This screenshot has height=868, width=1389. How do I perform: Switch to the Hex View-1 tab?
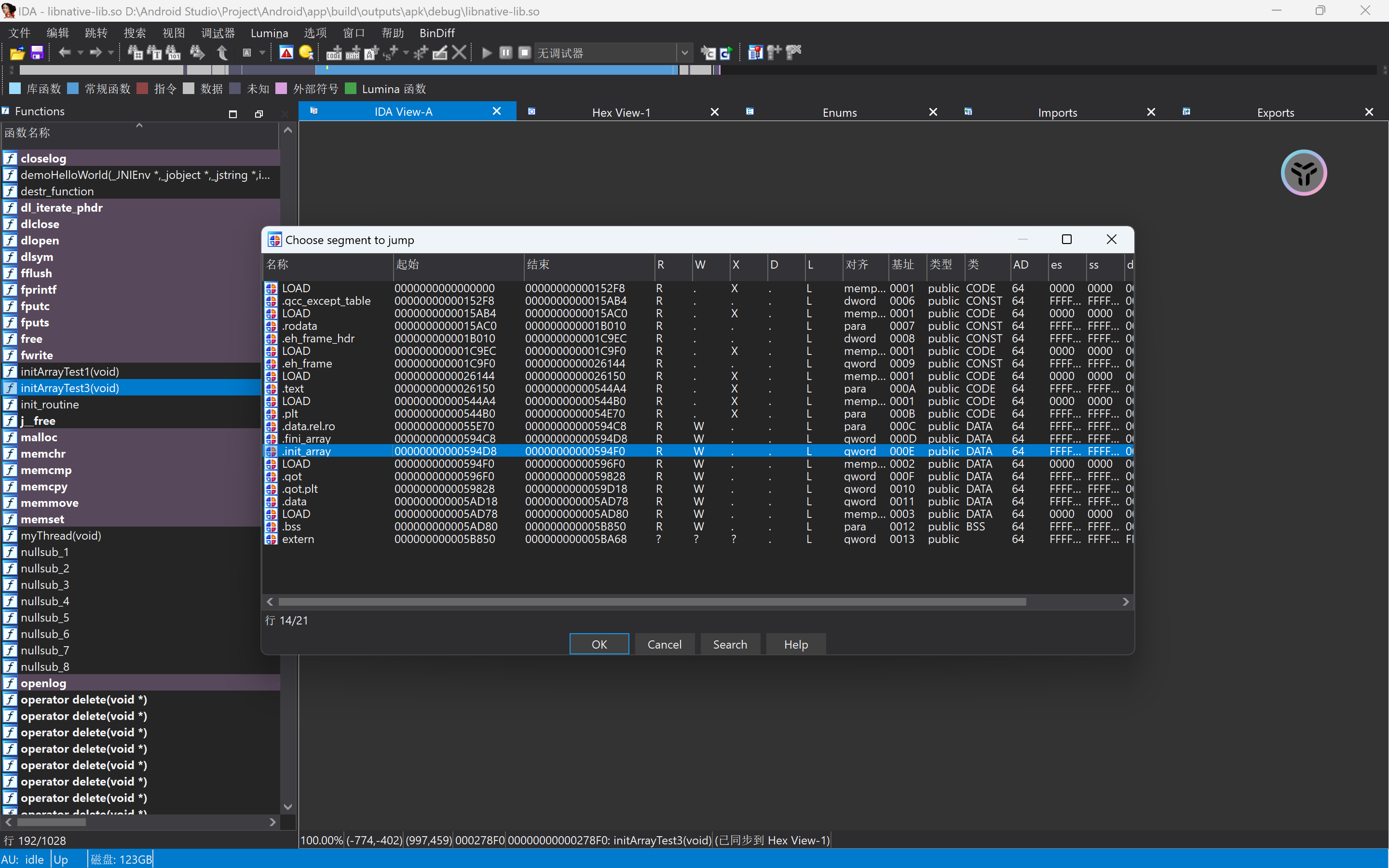point(621,112)
